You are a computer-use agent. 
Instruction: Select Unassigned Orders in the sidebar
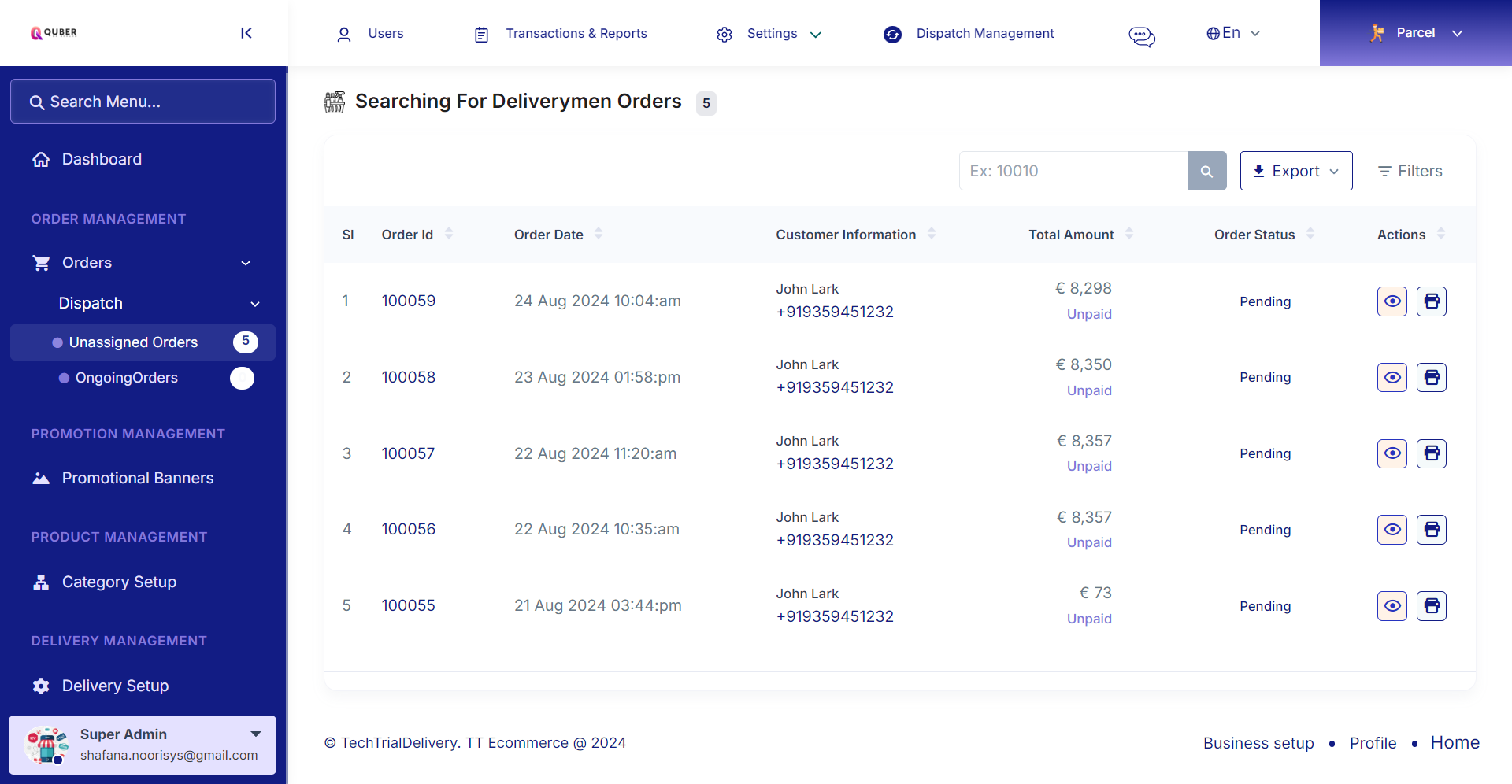133,342
